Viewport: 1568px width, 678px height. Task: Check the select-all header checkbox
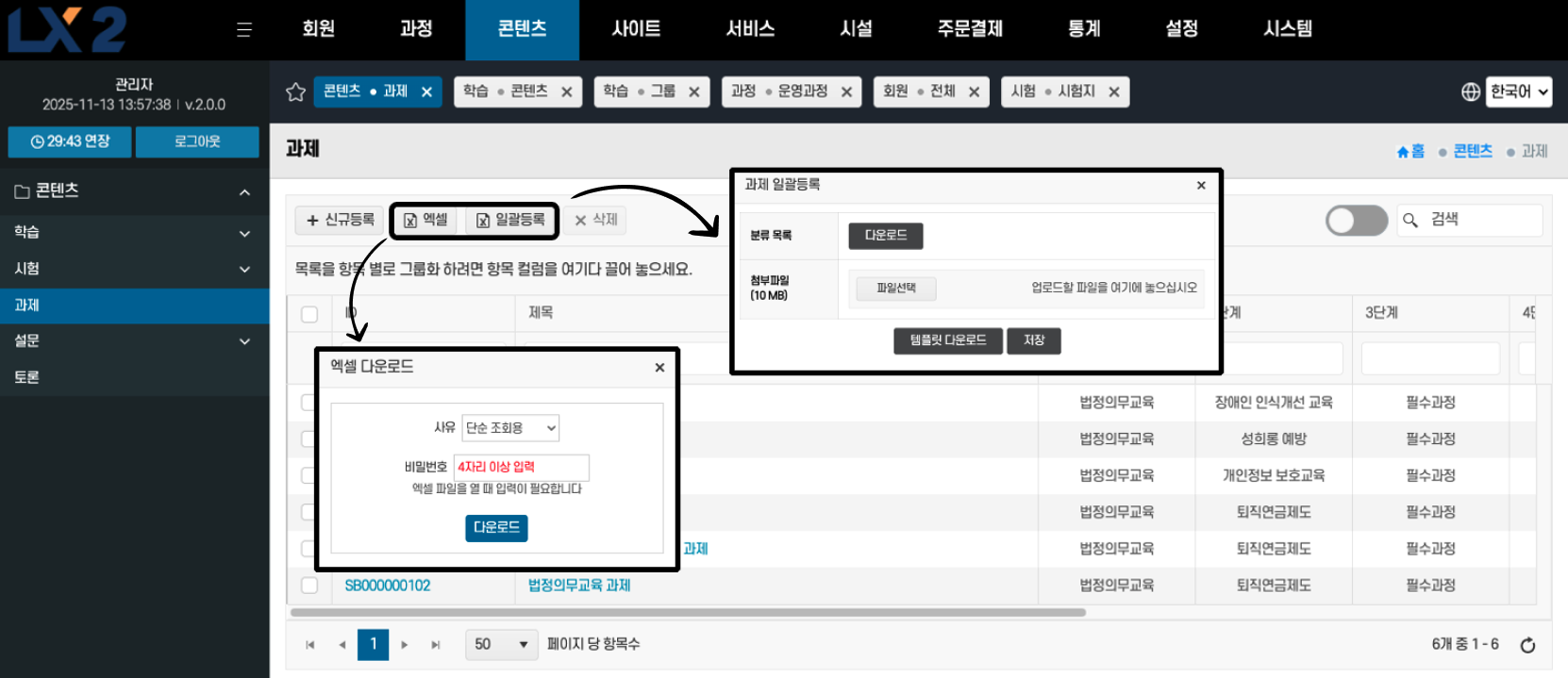pyautogui.click(x=309, y=314)
